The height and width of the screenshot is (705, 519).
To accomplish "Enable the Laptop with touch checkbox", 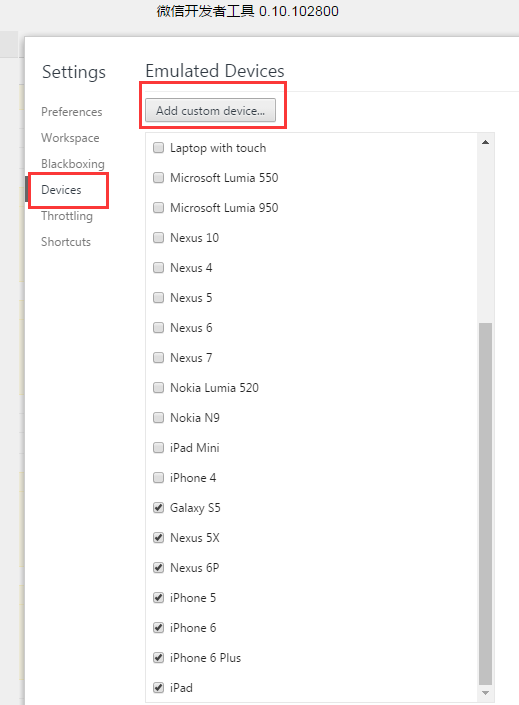I will tap(158, 147).
